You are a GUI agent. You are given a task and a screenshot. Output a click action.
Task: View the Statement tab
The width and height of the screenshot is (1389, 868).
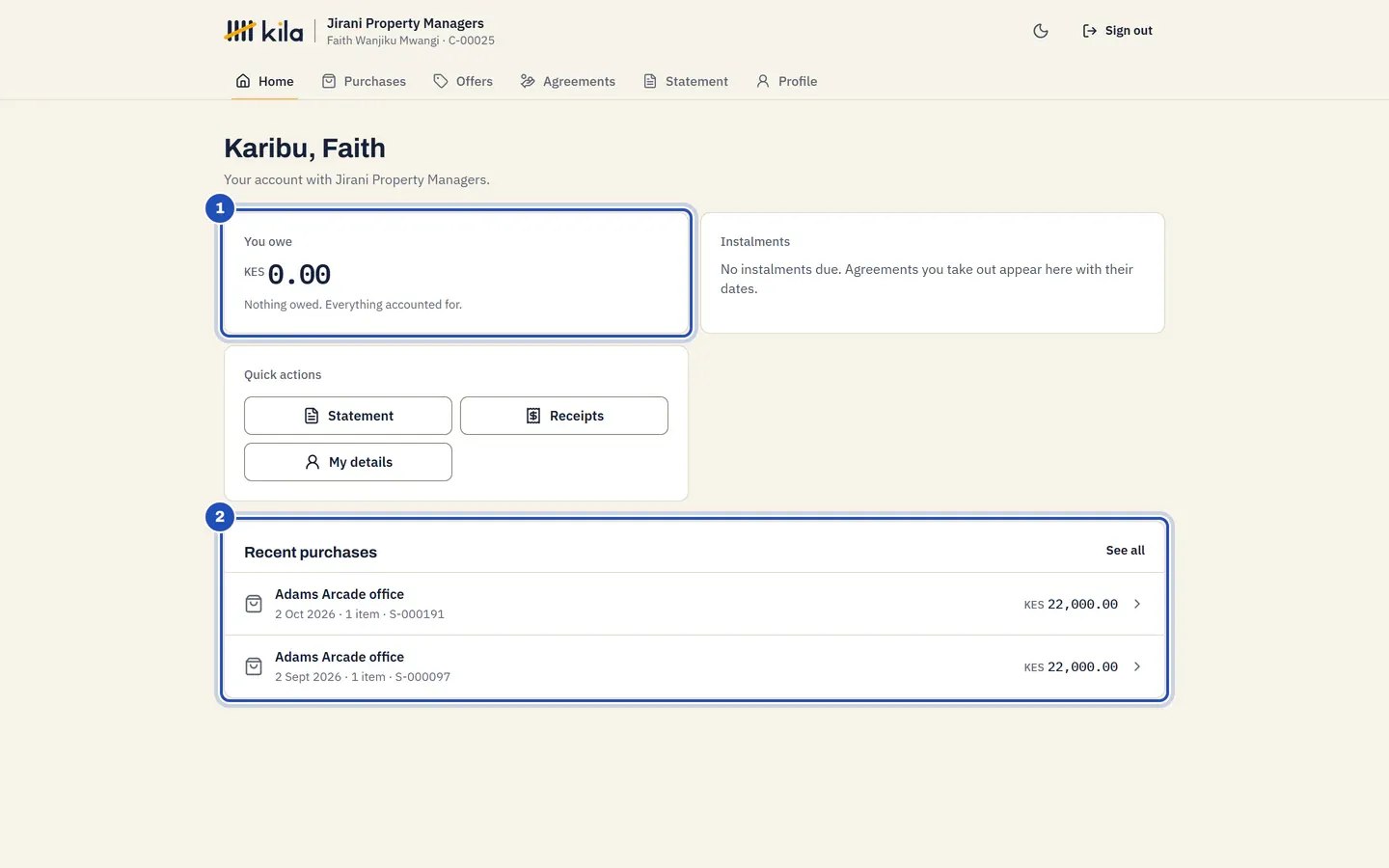685,81
